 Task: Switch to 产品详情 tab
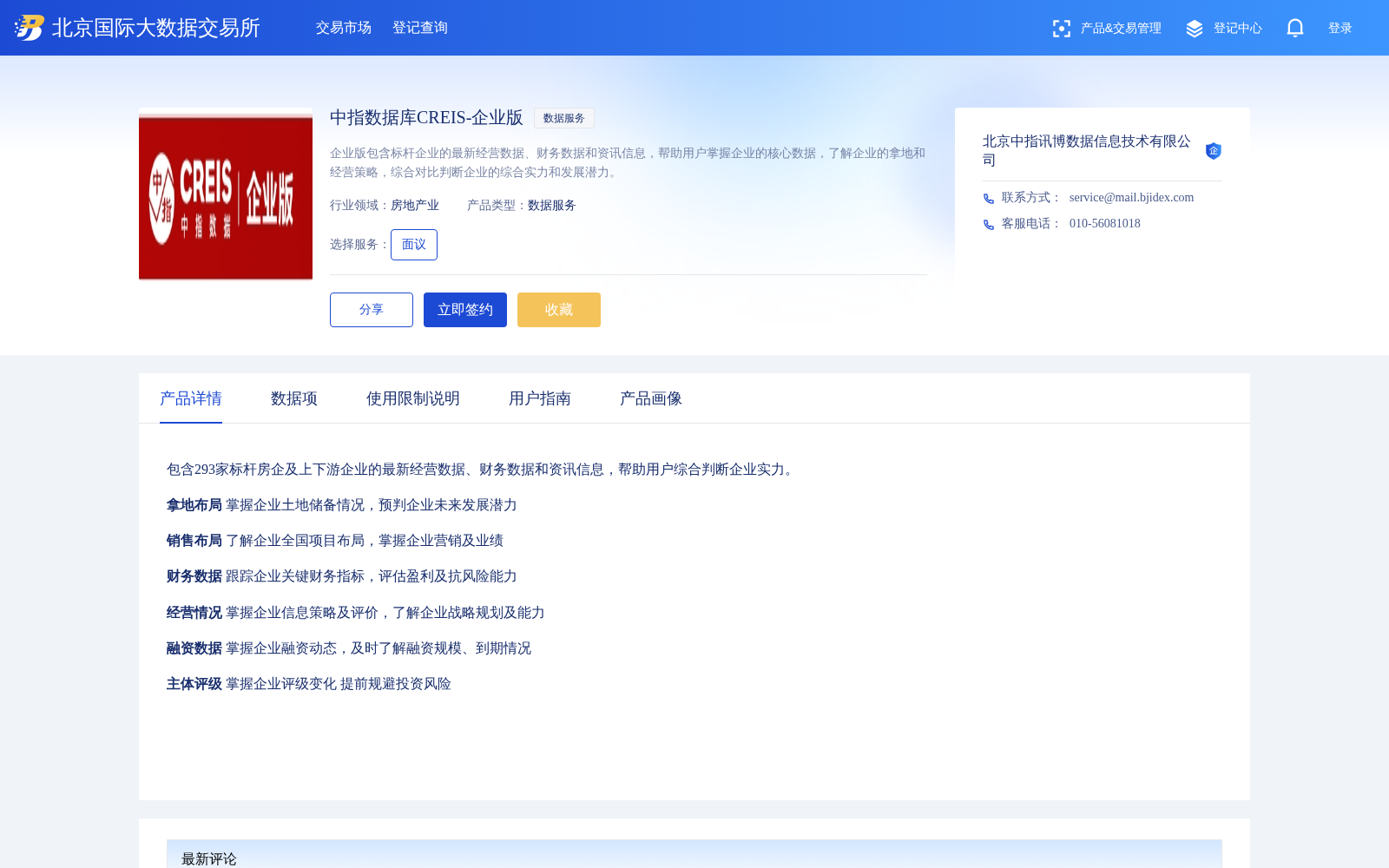191,398
